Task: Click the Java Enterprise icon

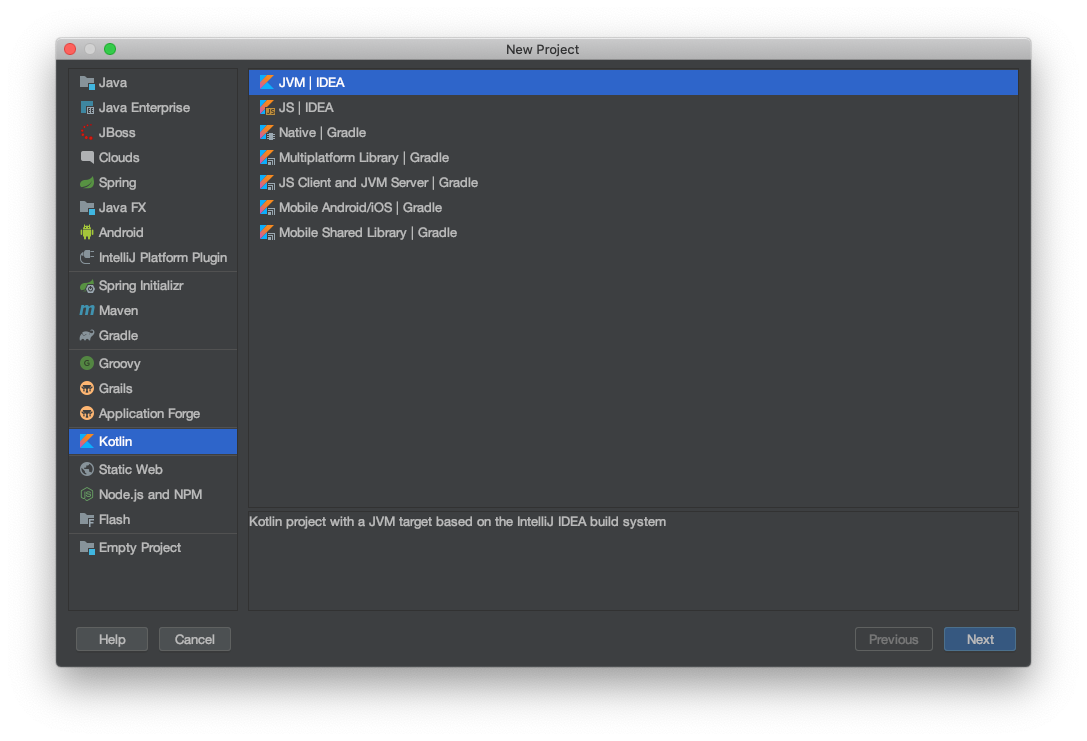Action: pos(87,107)
